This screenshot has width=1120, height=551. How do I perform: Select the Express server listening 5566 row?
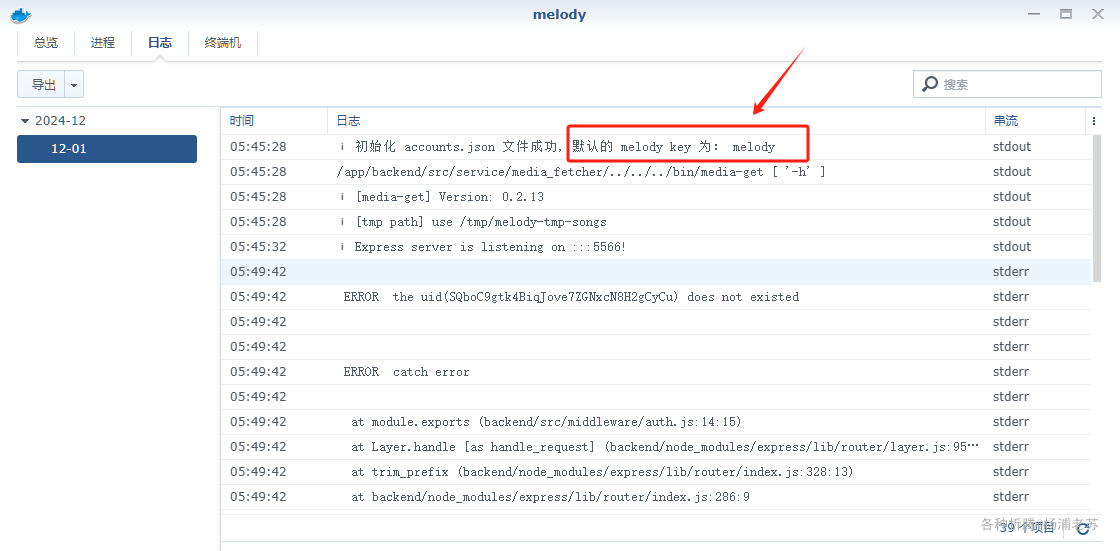656,247
